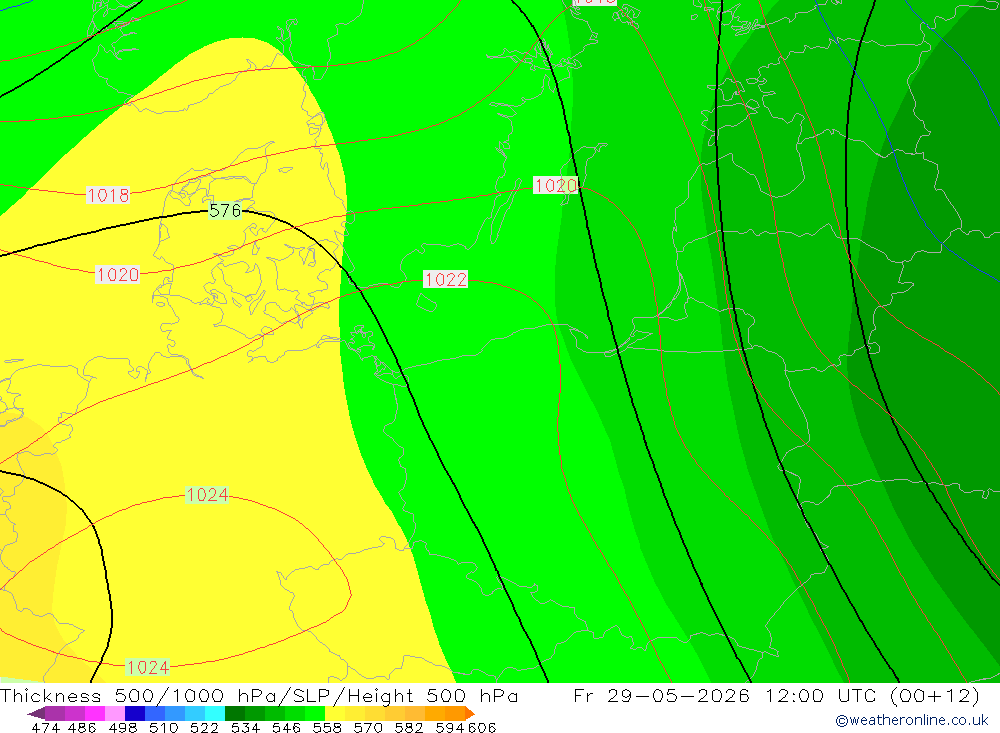The height and width of the screenshot is (733, 1000).
Task: Click the 576 height contour label
Action: point(225,210)
